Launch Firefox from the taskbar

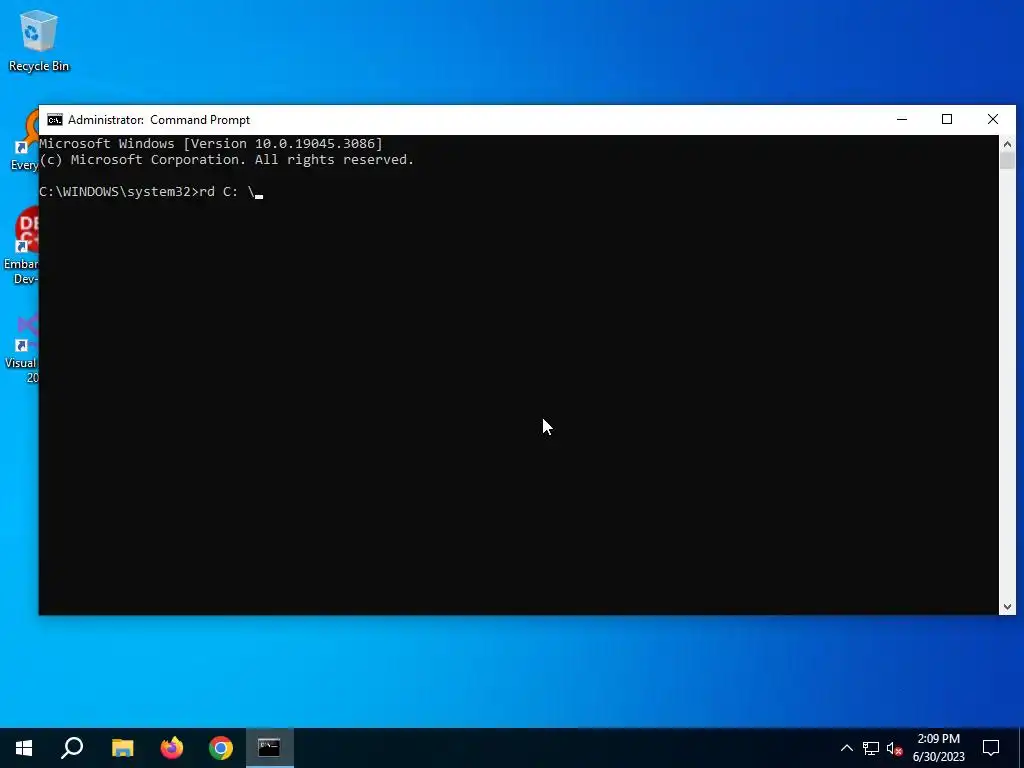[172, 748]
